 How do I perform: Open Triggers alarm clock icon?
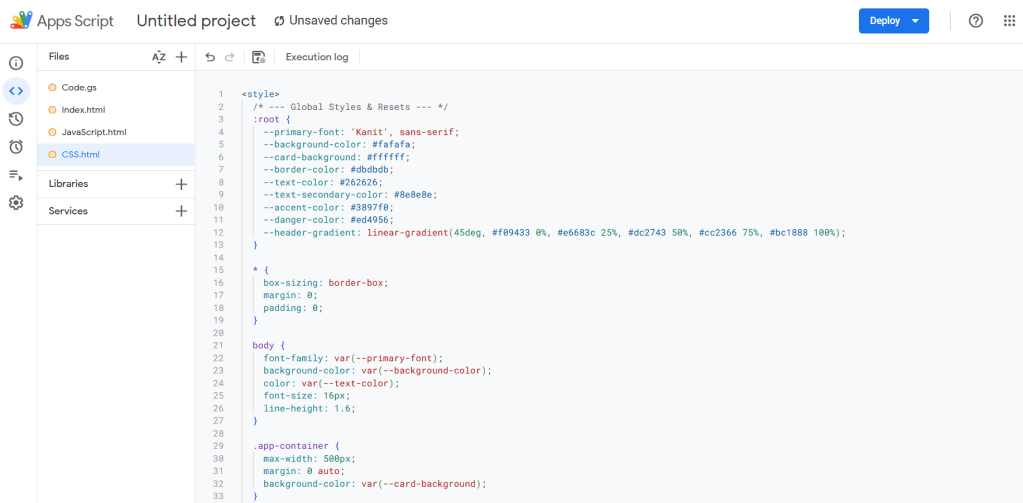[16, 147]
